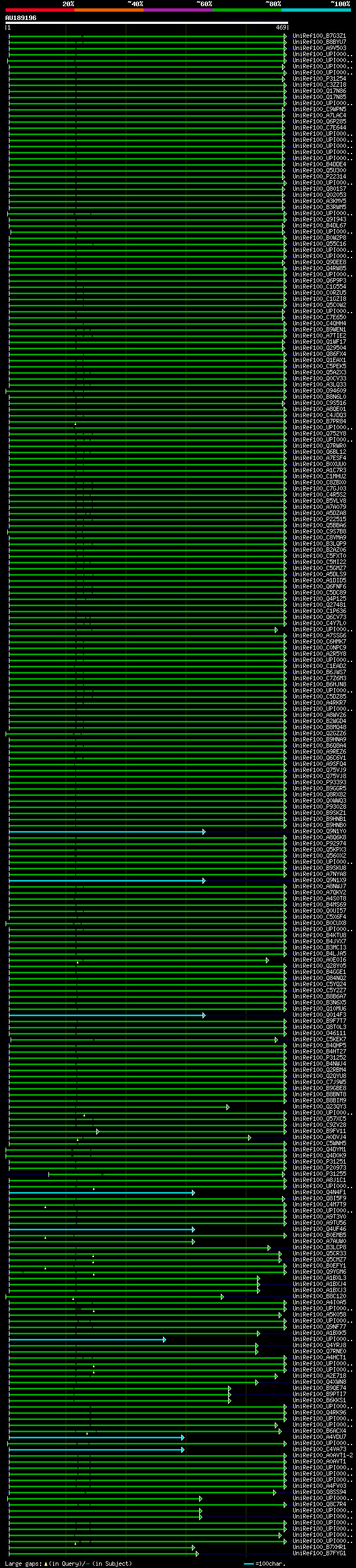Select the UniRef100_P31255 label

319,1174
